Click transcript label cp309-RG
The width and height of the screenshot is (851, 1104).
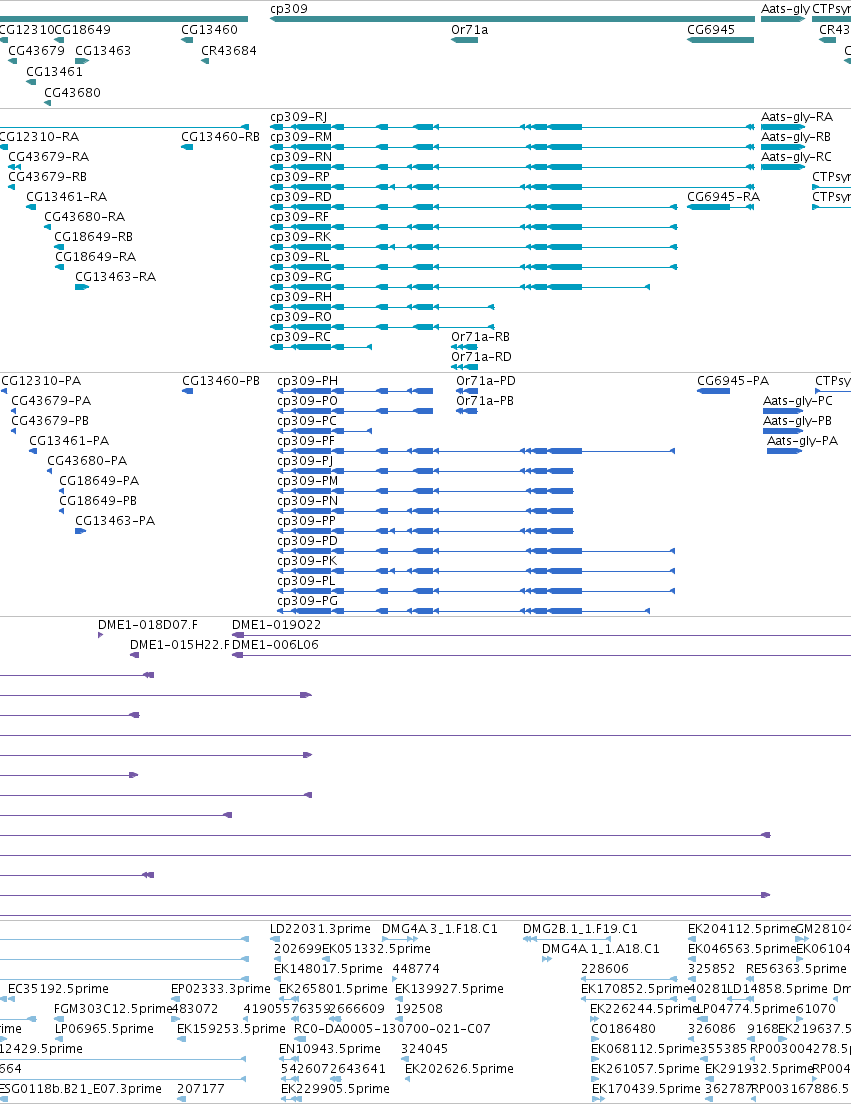pyautogui.click(x=301, y=277)
